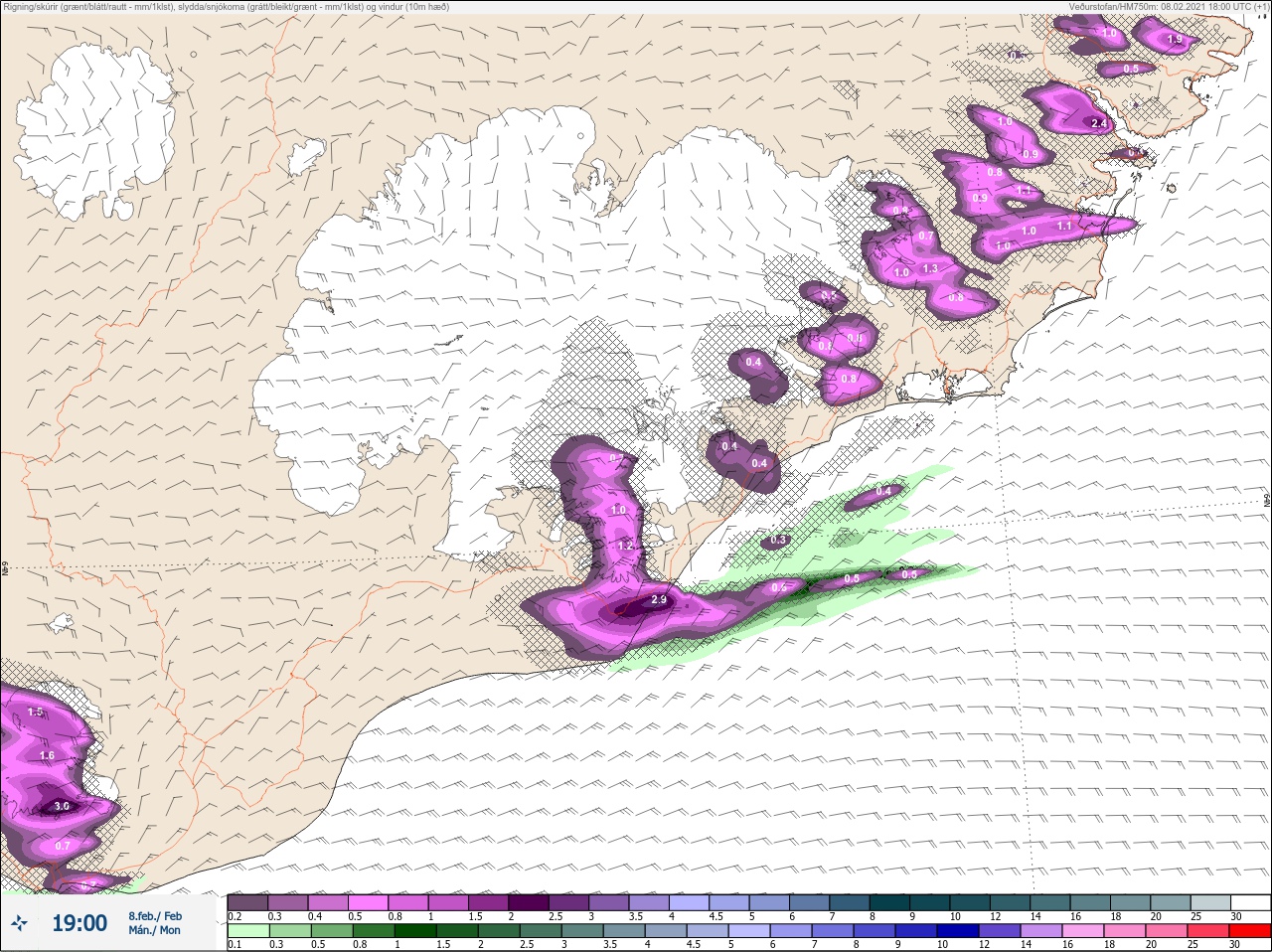Pick the white swatch after 30 in upper legend
This screenshot has height=952, width=1272.
(1251, 902)
